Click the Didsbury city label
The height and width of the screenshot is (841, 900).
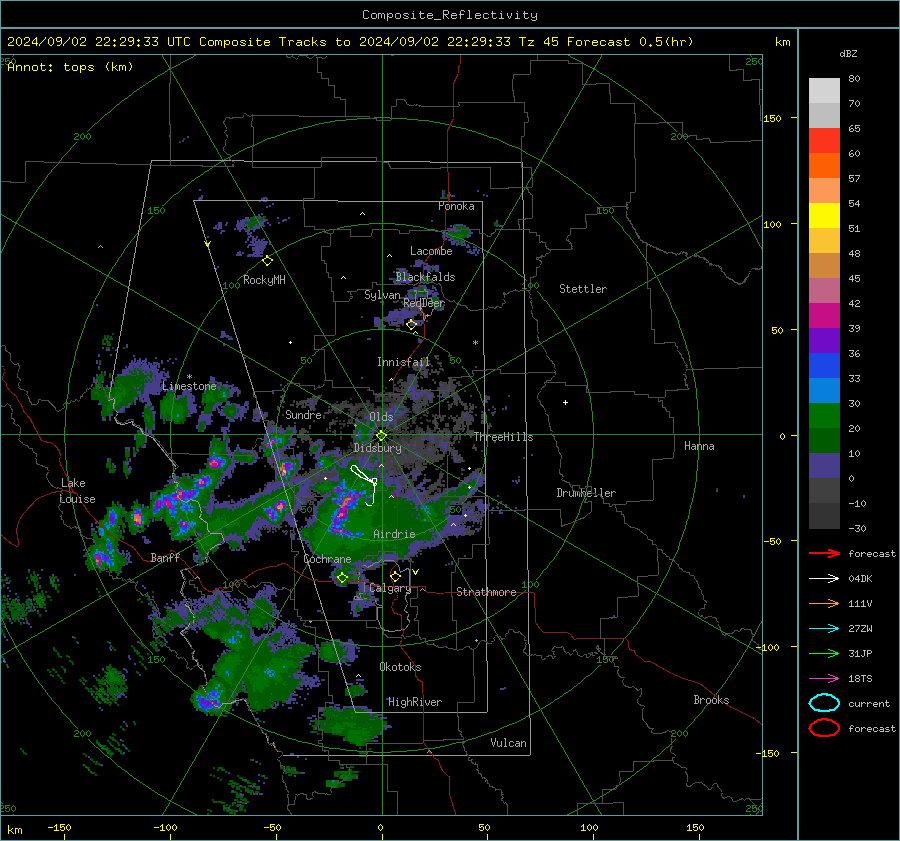[x=377, y=448]
